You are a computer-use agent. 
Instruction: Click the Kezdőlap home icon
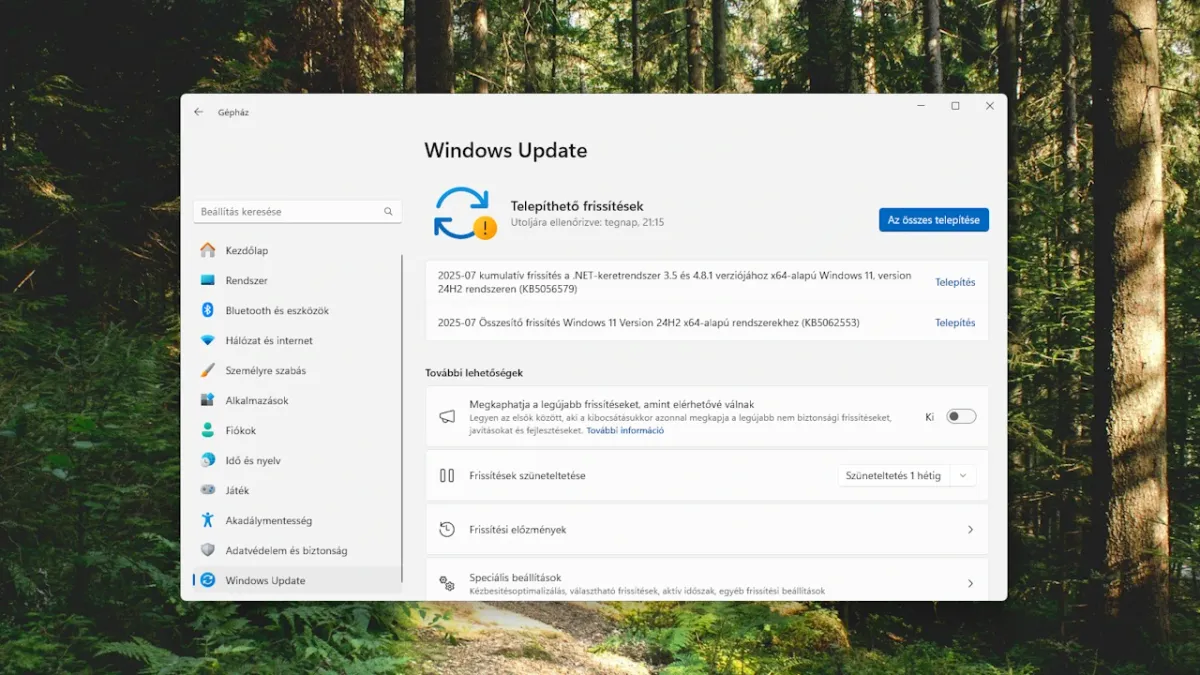(x=208, y=250)
